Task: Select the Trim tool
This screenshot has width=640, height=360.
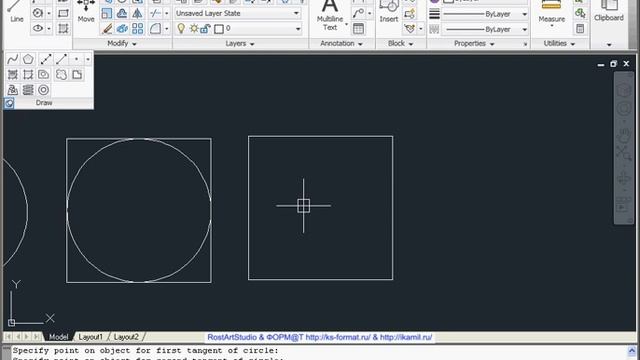Action: pos(155,13)
